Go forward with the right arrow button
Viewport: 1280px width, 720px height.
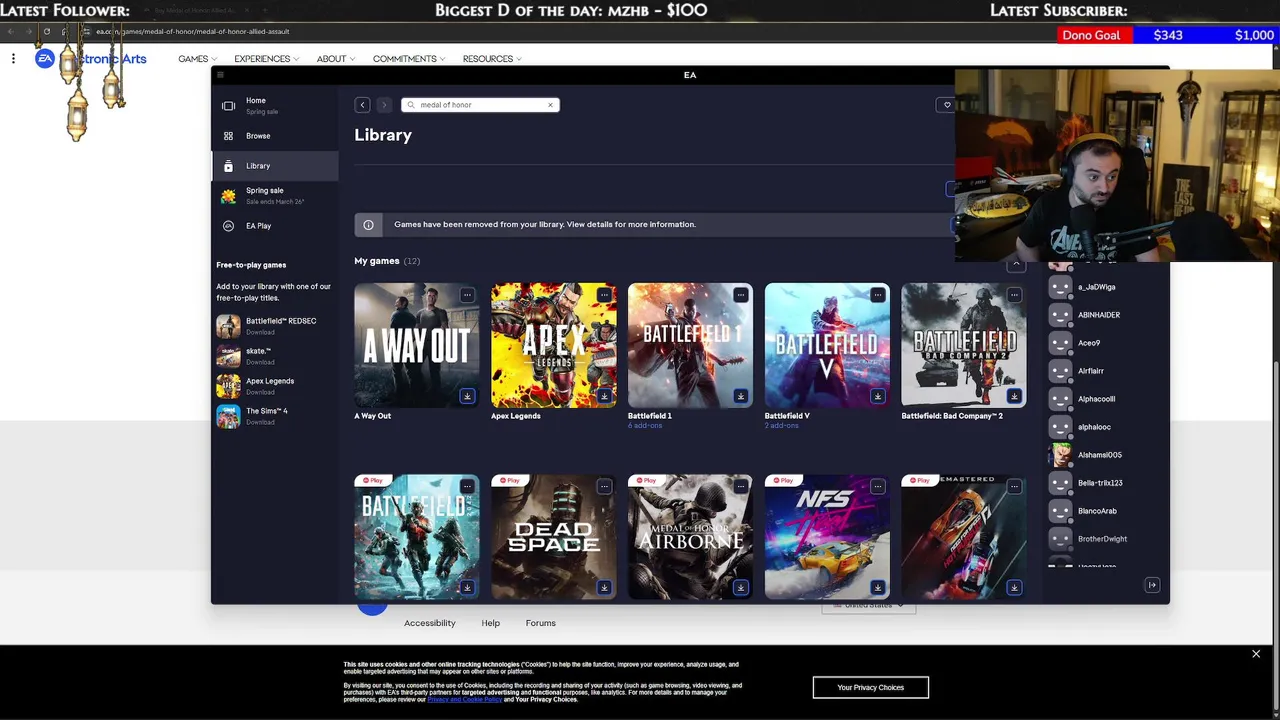point(383,105)
